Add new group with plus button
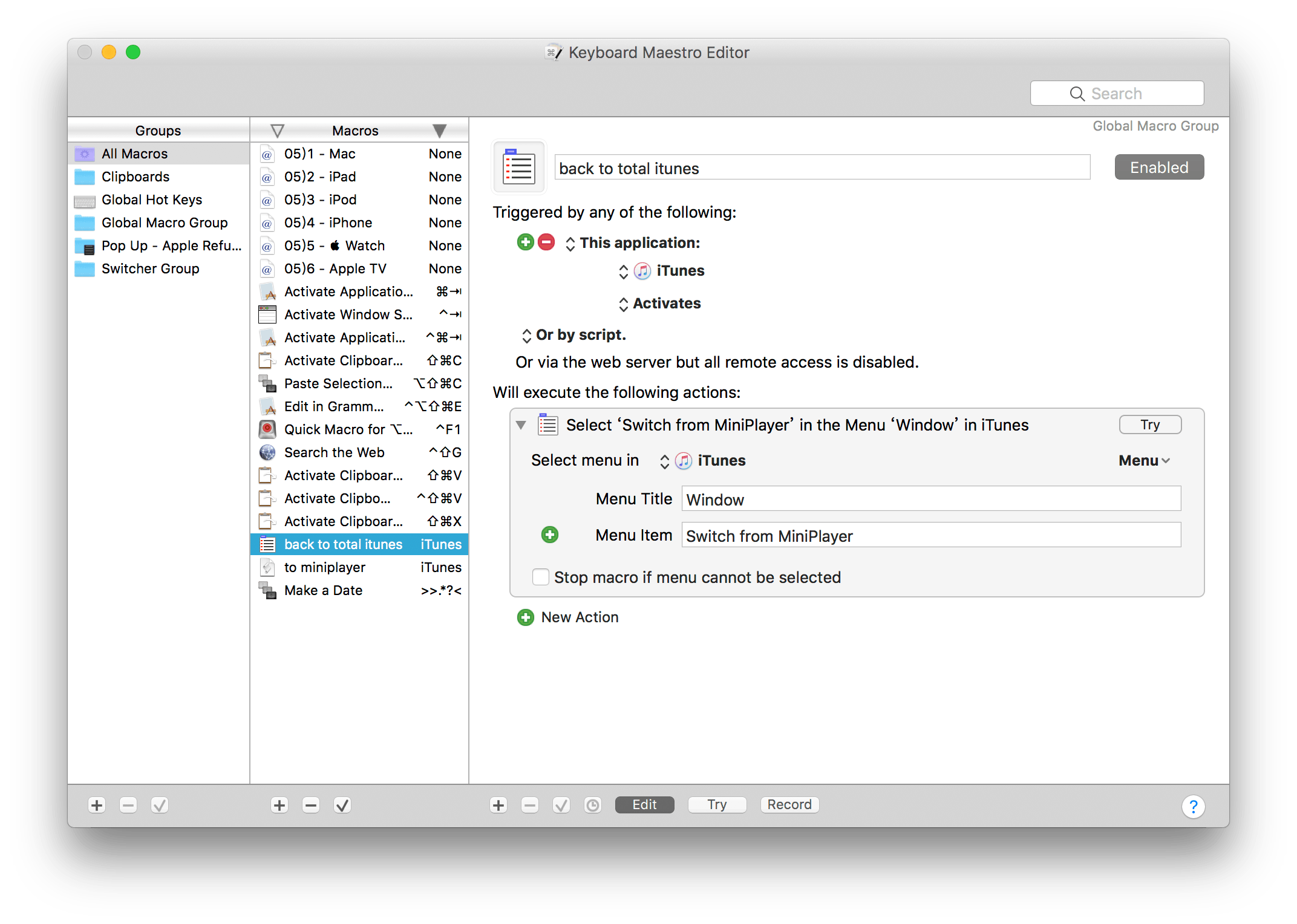 (x=97, y=805)
